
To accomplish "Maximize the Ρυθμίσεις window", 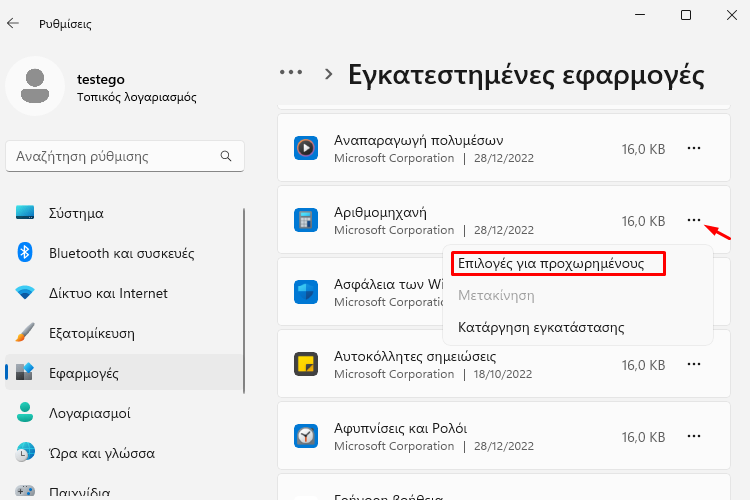I will click(686, 15).
